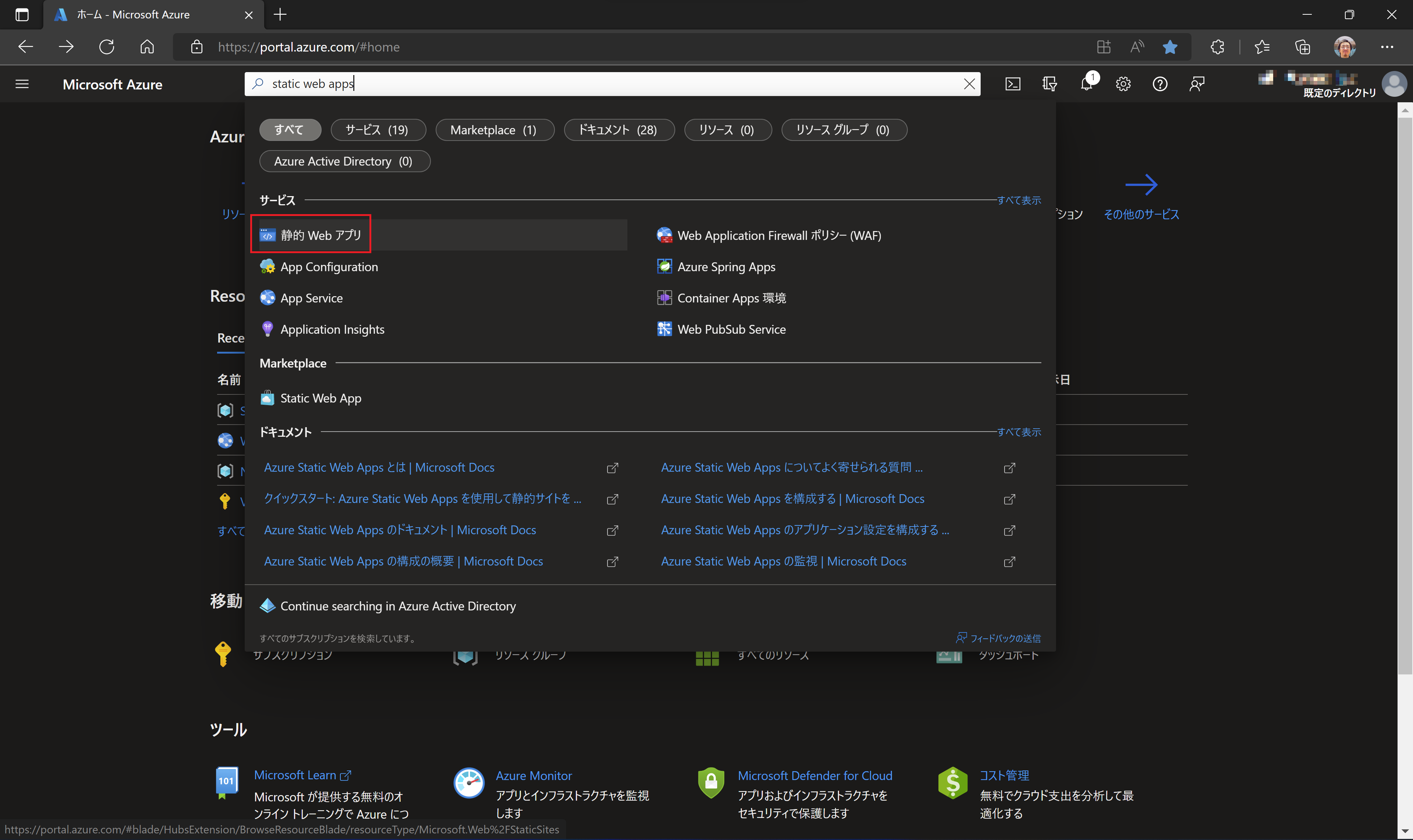
Task: Open the feedback icon in header
Action: [x=1197, y=84]
